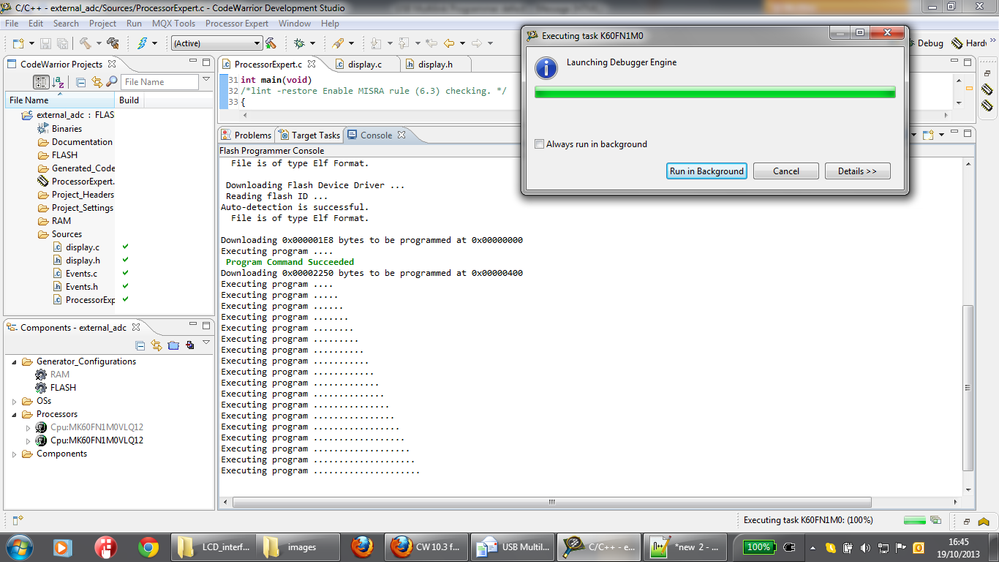The image size is (999, 562).
Task: Open the MQX Tools menu
Action: (x=173, y=24)
